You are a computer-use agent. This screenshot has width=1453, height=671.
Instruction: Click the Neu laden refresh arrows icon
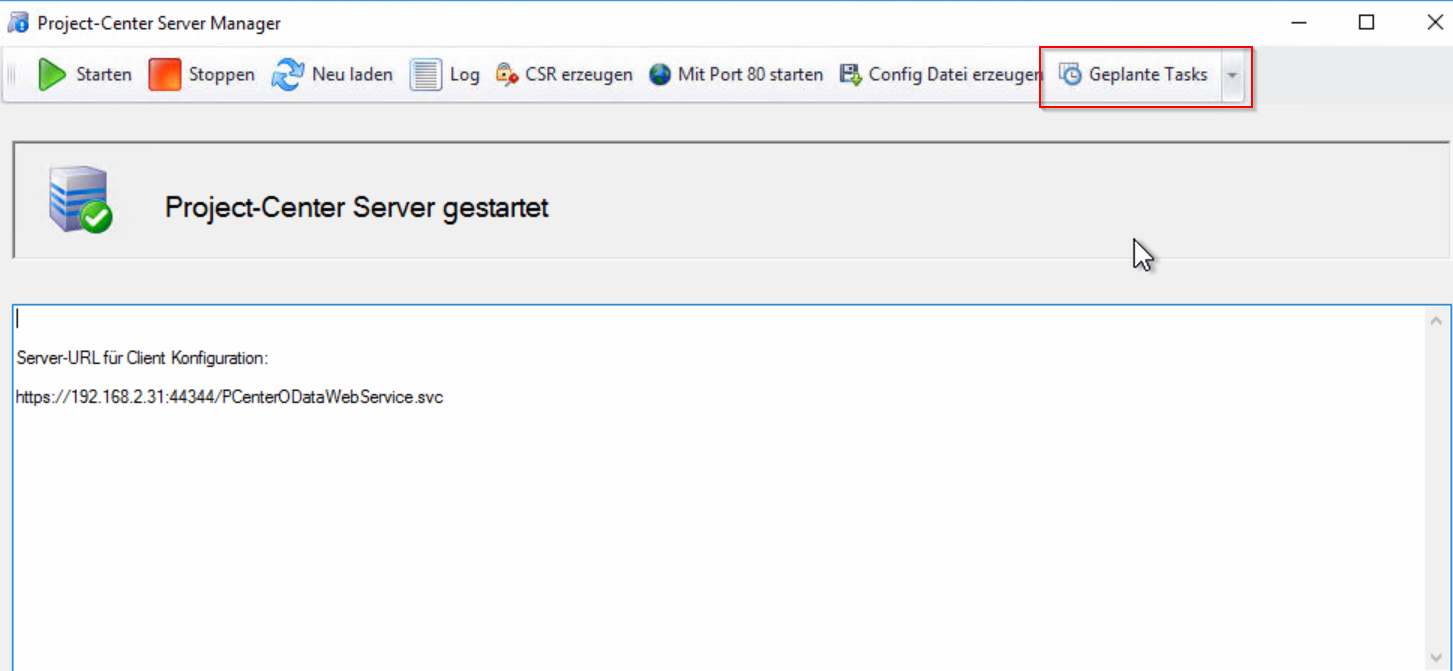pyautogui.click(x=288, y=75)
